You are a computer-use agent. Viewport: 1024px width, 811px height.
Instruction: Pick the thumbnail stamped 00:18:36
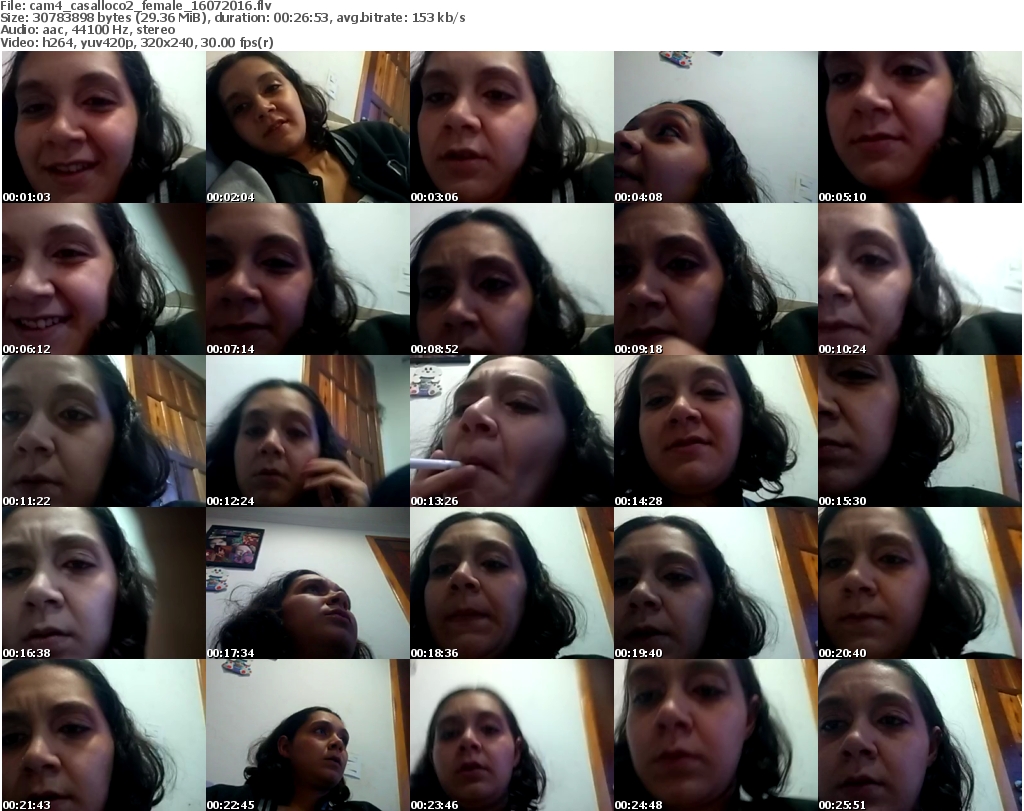pyautogui.click(x=511, y=583)
